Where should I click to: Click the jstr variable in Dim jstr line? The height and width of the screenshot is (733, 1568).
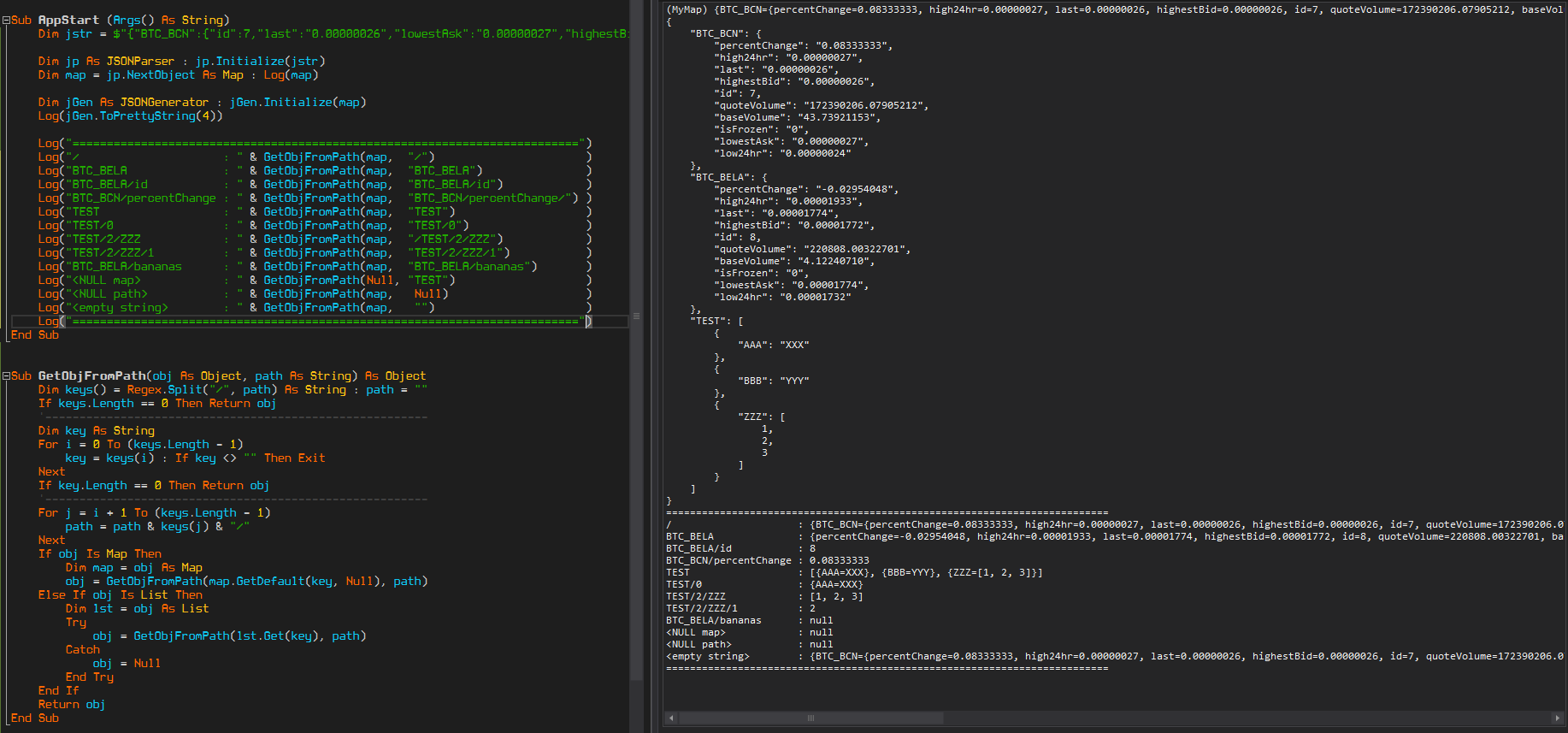[x=79, y=33]
